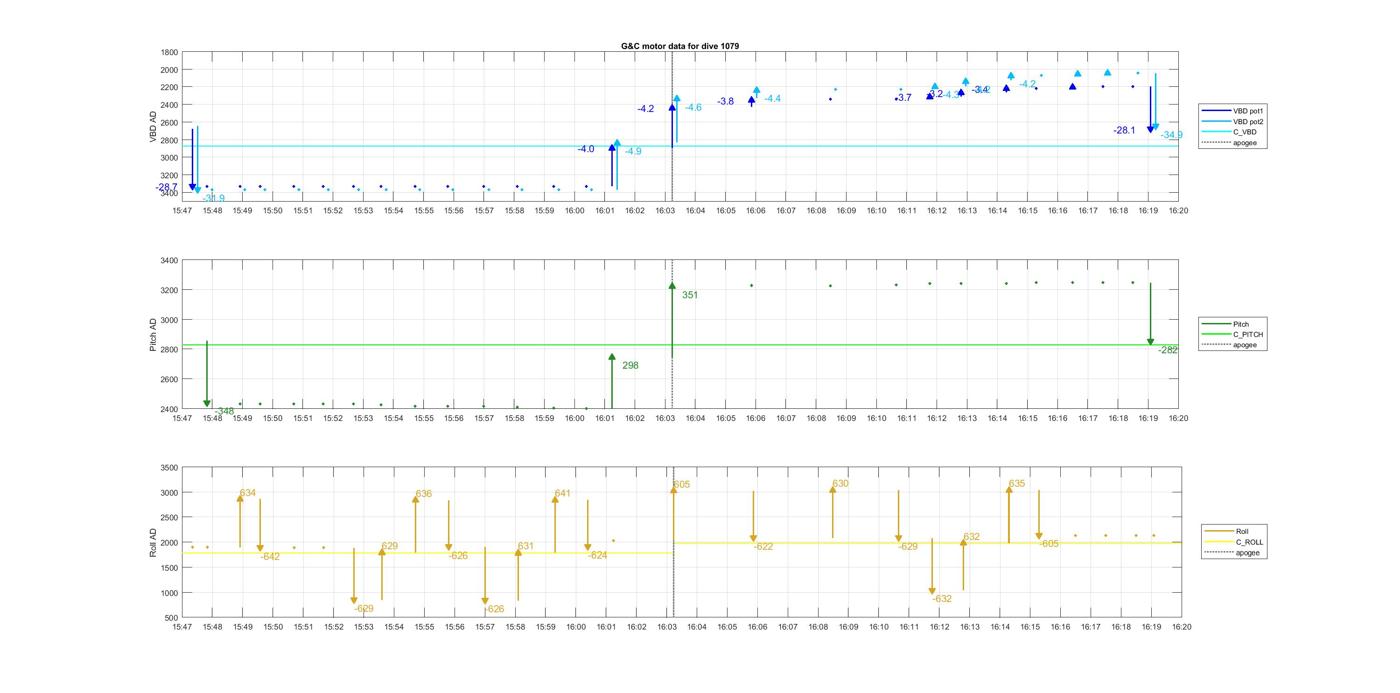
Task: Click the VBD value label '-4.4'
Action: [x=772, y=99]
